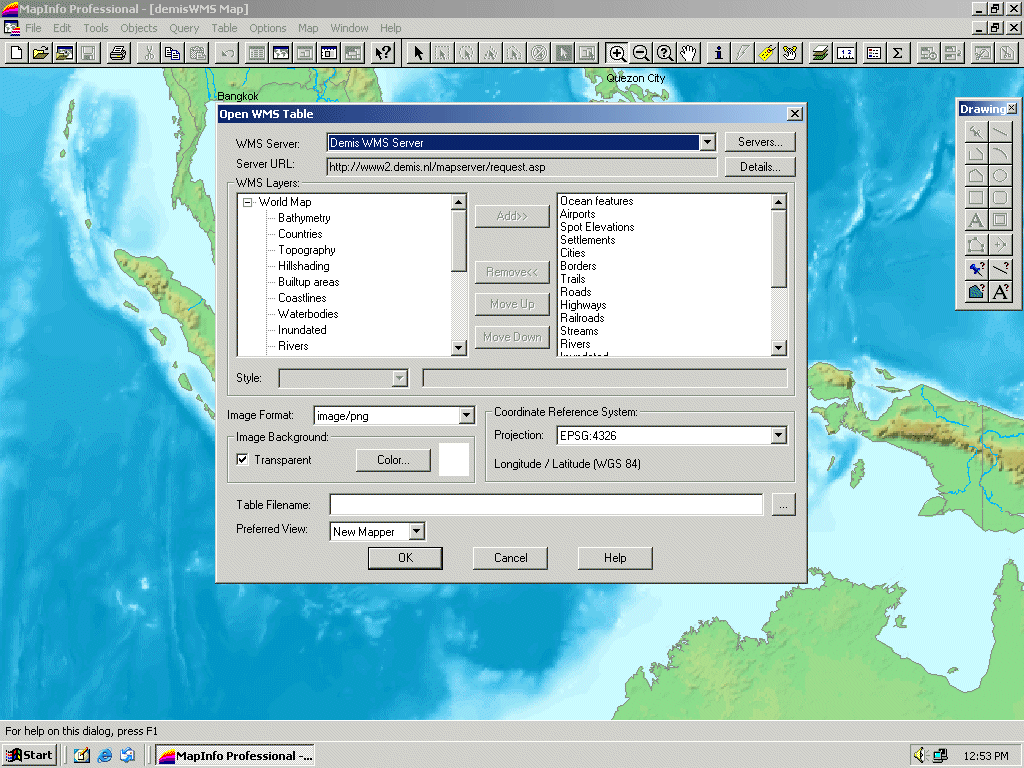Select Railroads in the selected list
The width and height of the screenshot is (1024, 768).
583,318
